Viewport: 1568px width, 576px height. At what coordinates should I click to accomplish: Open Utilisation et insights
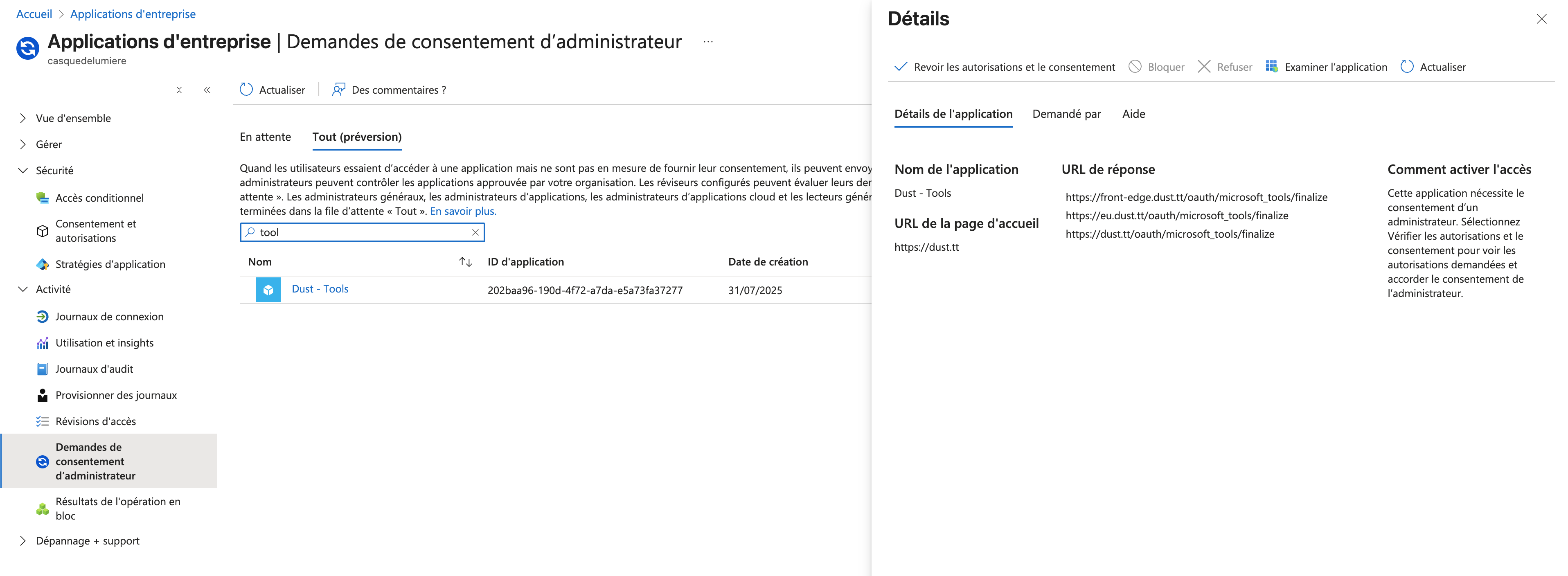coord(104,342)
